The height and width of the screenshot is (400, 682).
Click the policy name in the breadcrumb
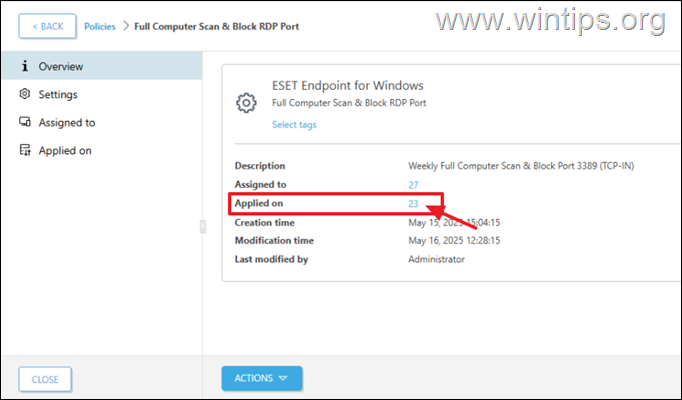tap(217, 26)
